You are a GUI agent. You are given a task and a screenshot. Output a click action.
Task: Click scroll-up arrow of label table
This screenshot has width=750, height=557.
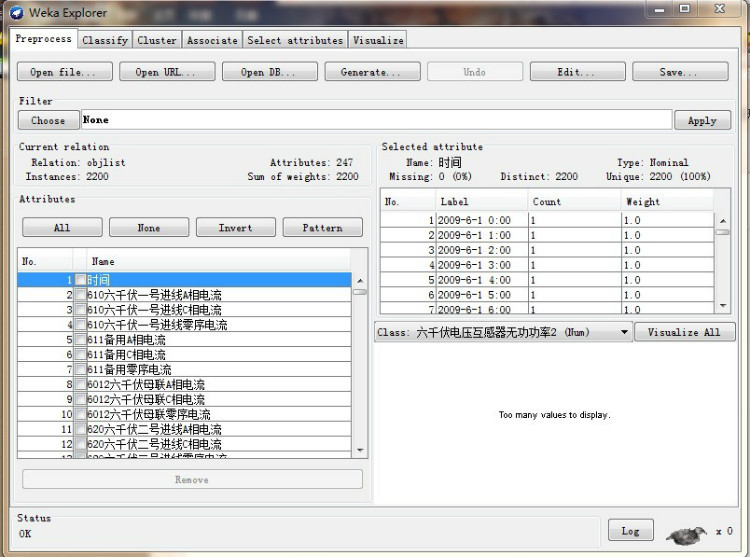coord(723,221)
